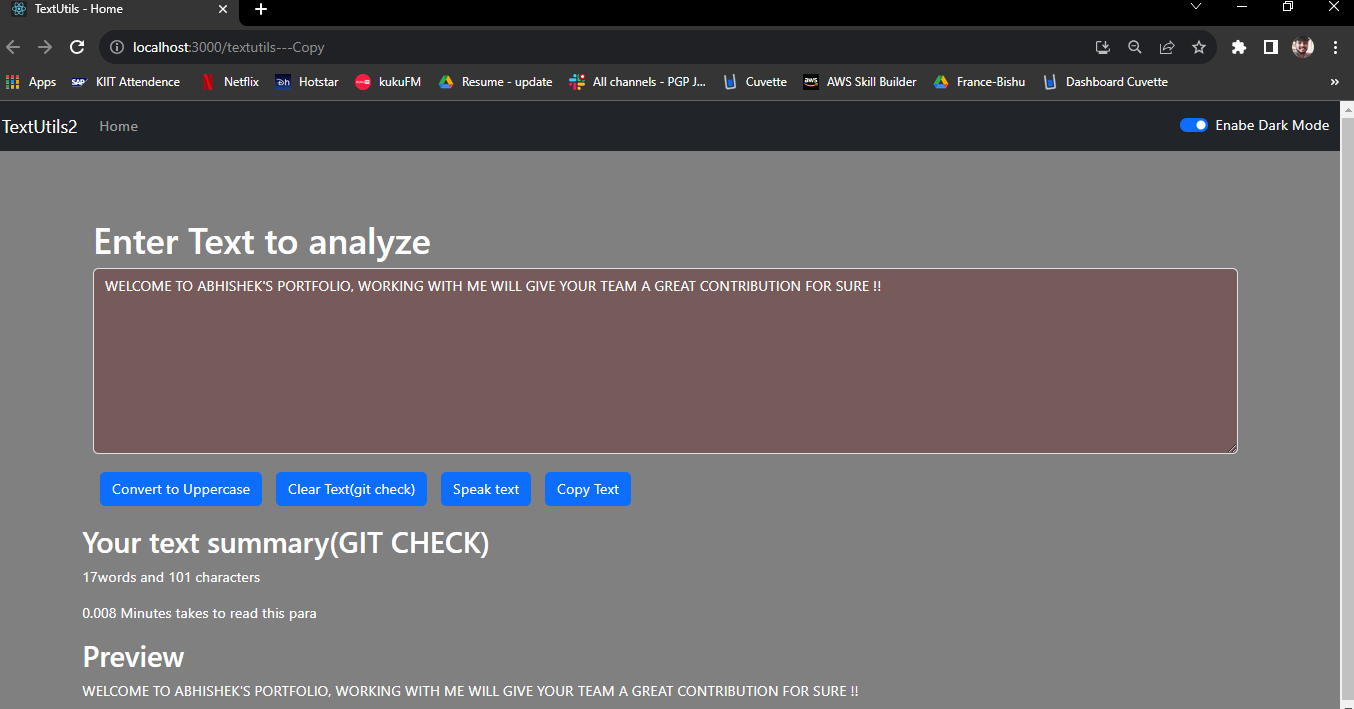Screen dimensions: 1354x709
Task: Reload the page with refresh icon
Action: pyautogui.click(x=77, y=47)
